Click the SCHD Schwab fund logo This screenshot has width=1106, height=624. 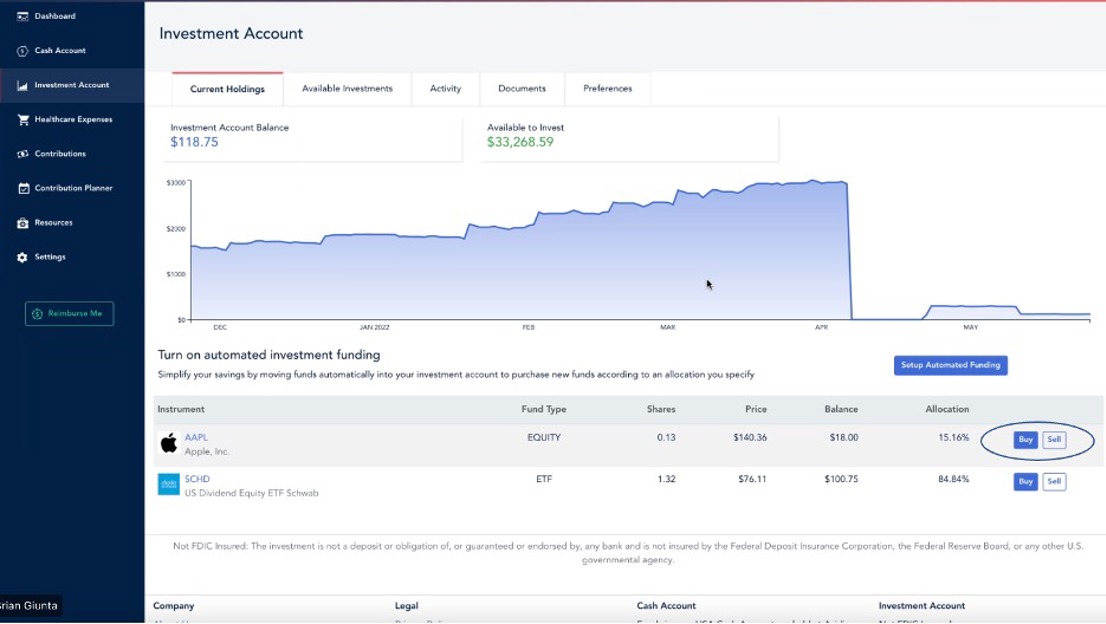pyautogui.click(x=168, y=484)
